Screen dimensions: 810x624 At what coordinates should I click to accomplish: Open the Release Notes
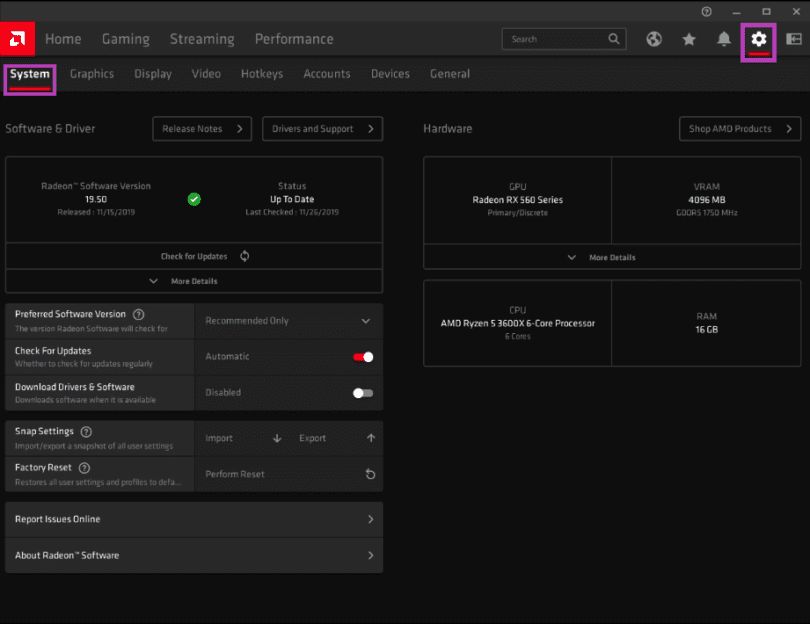(202, 128)
